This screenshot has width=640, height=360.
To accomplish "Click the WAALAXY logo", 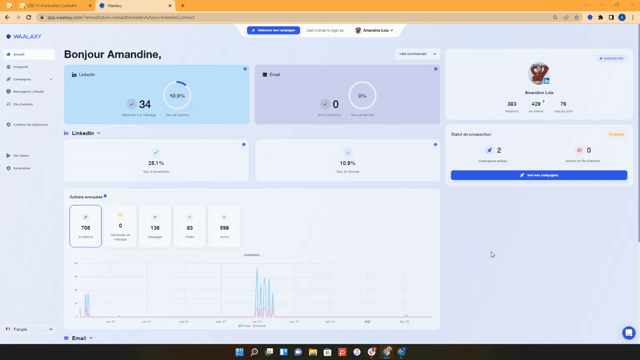I will click(24, 36).
